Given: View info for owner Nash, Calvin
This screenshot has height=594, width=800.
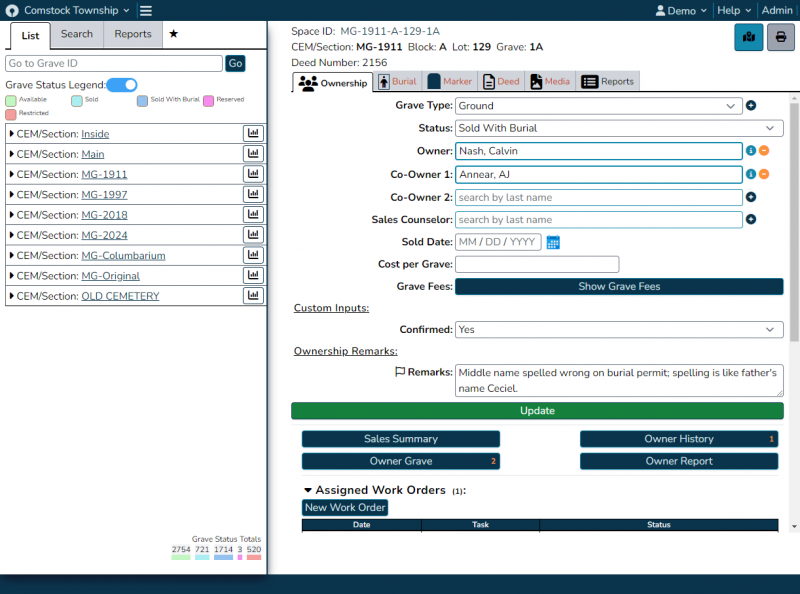Looking at the screenshot, I should click(x=751, y=151).
